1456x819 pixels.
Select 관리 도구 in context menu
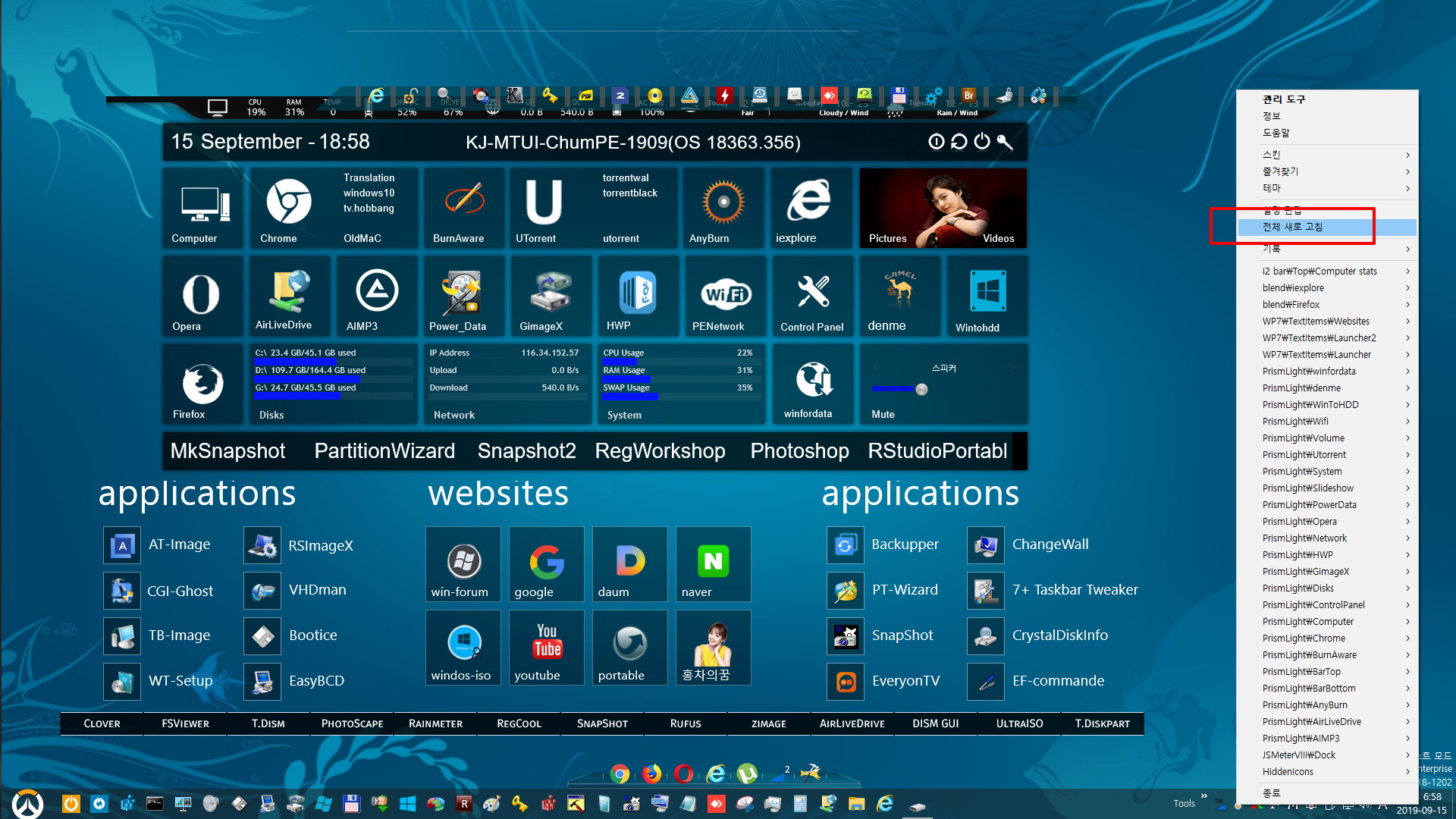tap(1327, 99)
